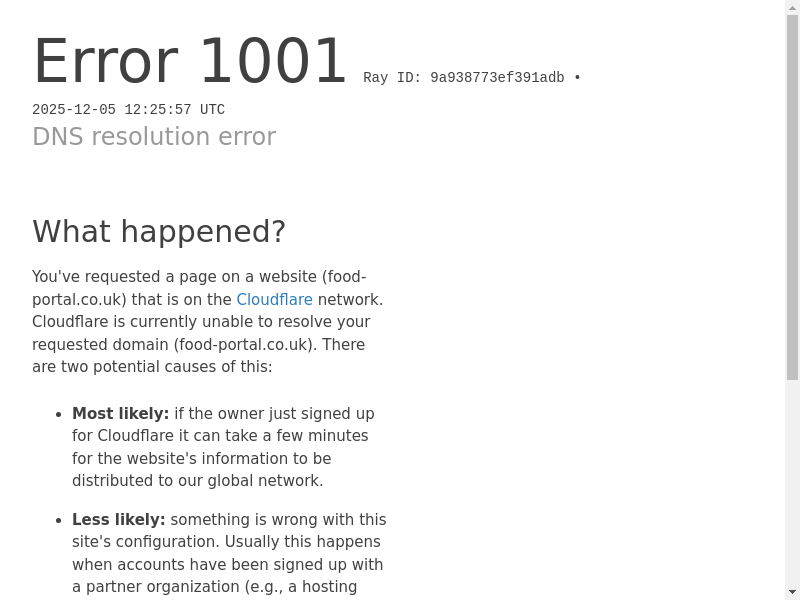Viewport: 800px width, 600px height.
Task: Click the scrollbar down arrow
Action: 792,592
